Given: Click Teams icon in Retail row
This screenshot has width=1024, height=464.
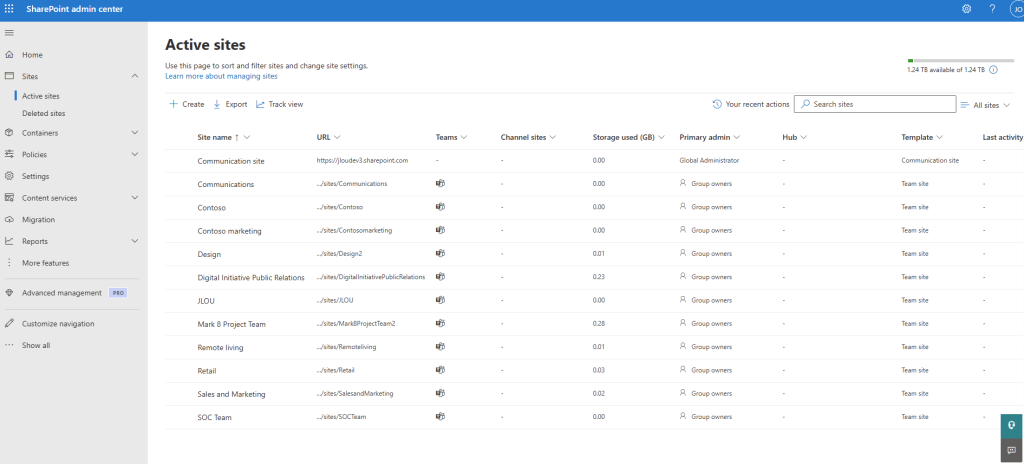Looking at the screenshot, I should (x=440, y=370).
